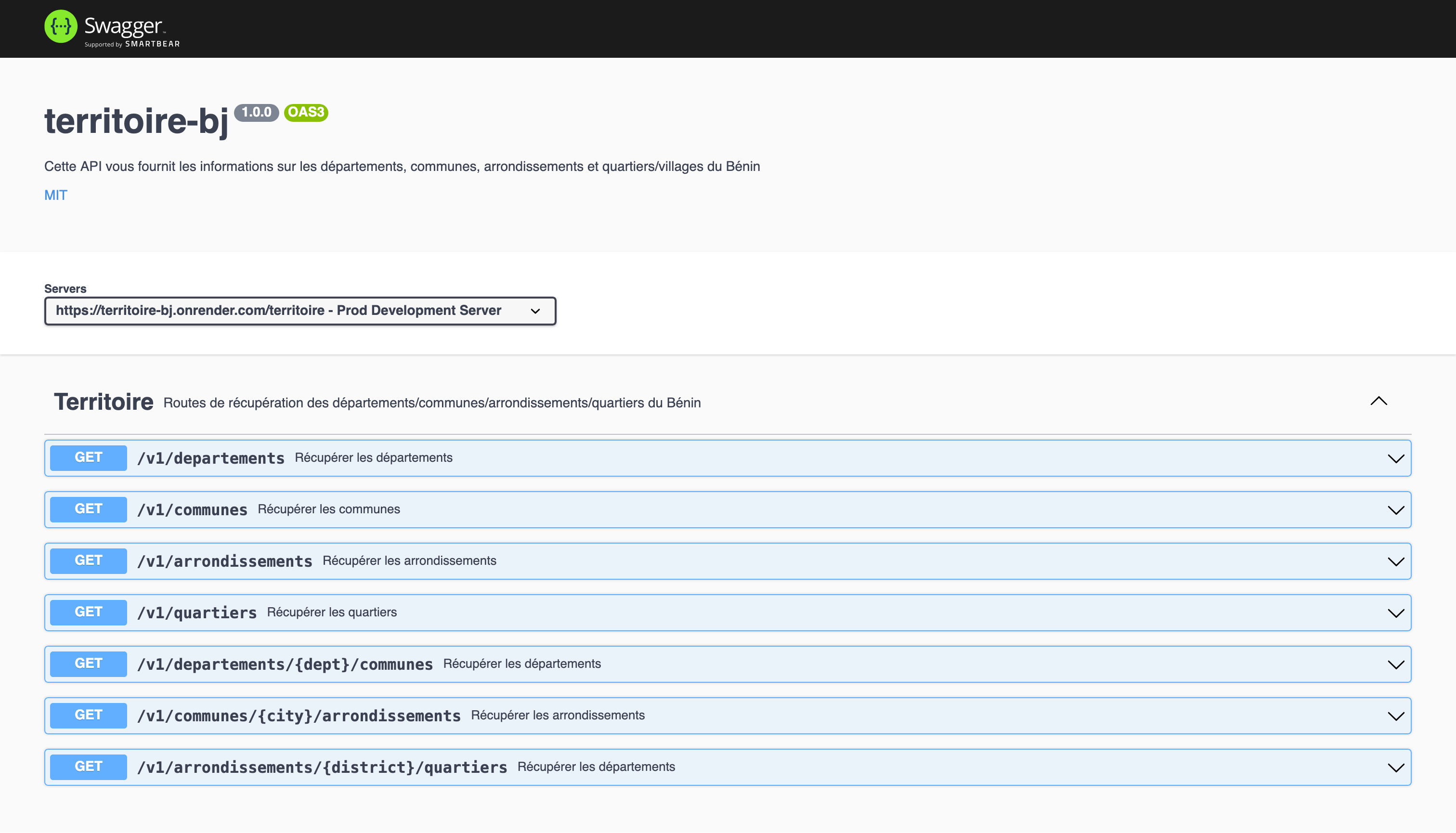Click the /v1/arrondissements path text
Viewport: 1456px width, 833px height.
coord(225,561)
